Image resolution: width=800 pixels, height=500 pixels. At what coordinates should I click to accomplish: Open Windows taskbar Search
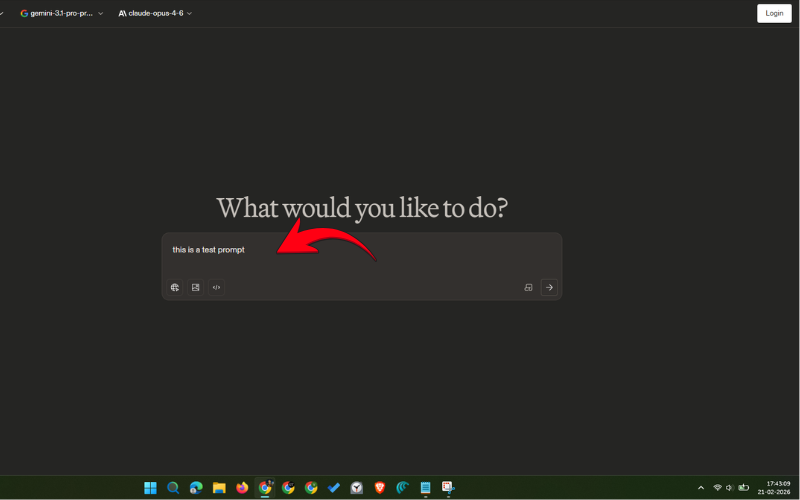tap(173, 488)
